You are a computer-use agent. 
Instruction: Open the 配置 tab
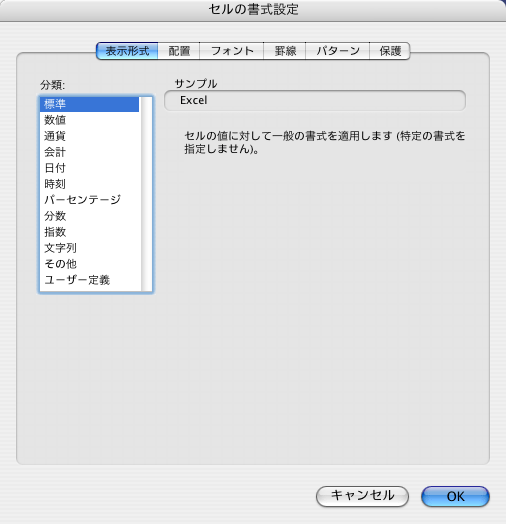click(x=179, y=51)
